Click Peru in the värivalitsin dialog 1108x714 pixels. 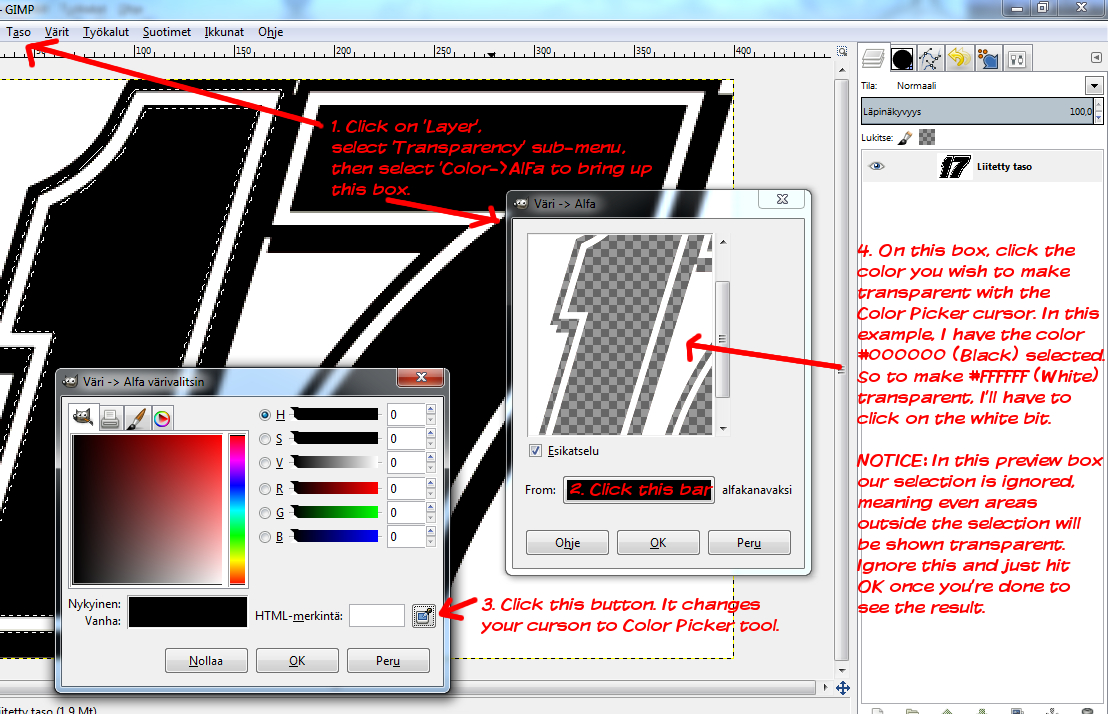click(388, 661)
